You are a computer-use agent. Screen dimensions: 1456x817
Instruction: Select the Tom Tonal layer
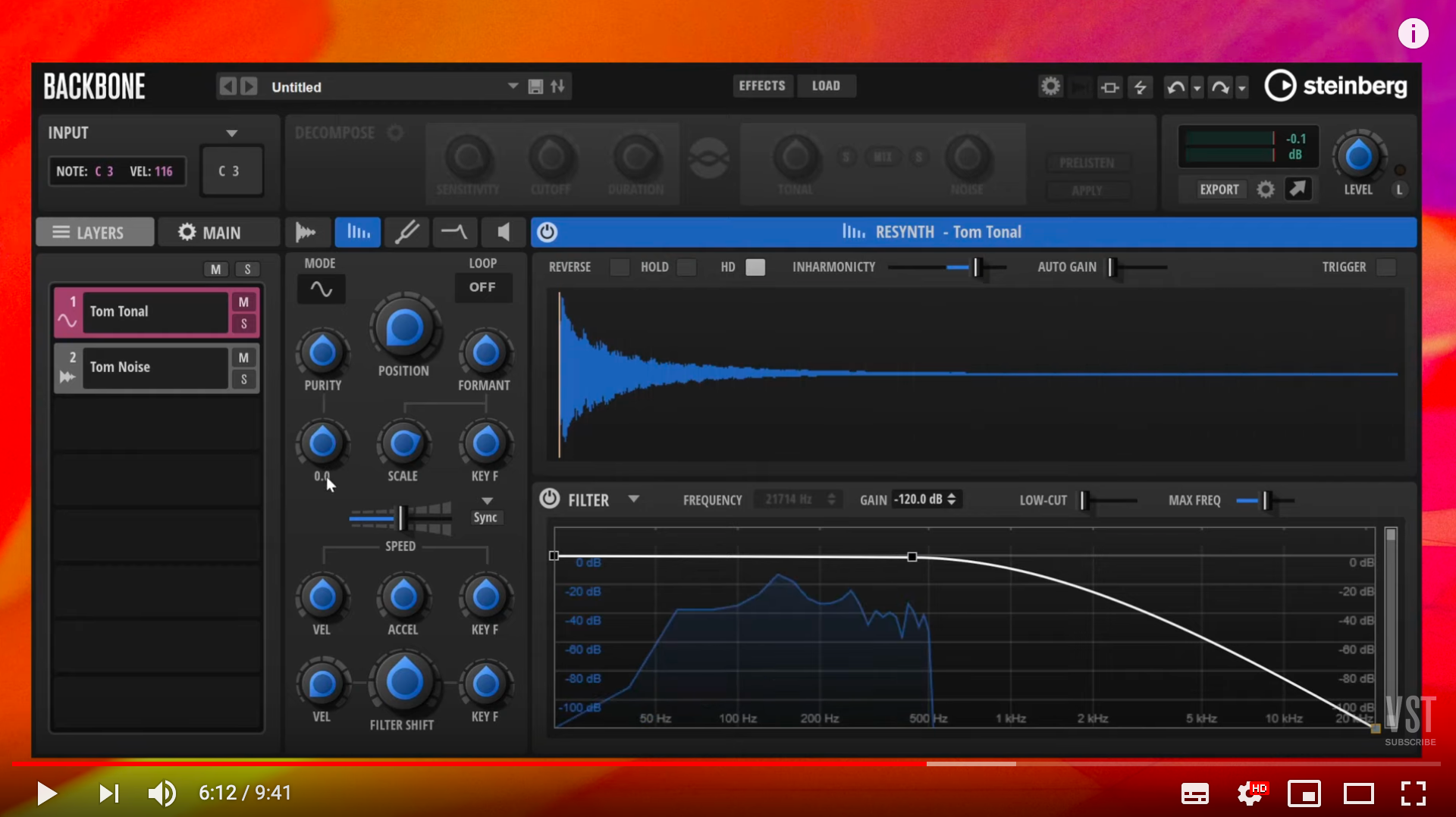point(155,311)
